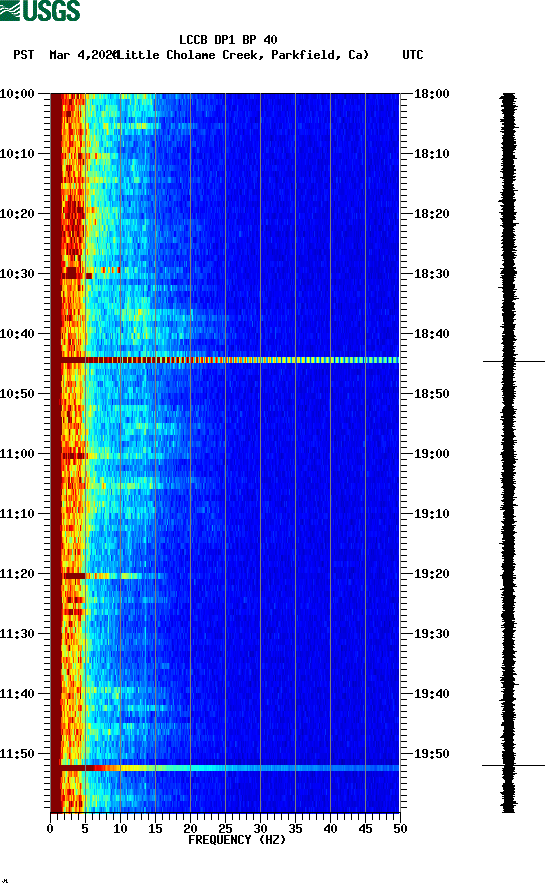Click the 19:30 UTC time label
552x892 pixels.
[431, 634]
